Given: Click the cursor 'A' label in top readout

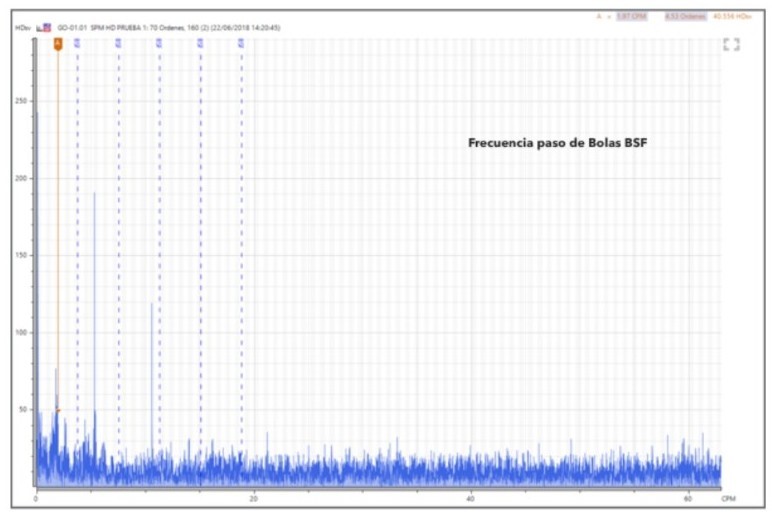Looking at the screenshot, I should tap(599, 17).
